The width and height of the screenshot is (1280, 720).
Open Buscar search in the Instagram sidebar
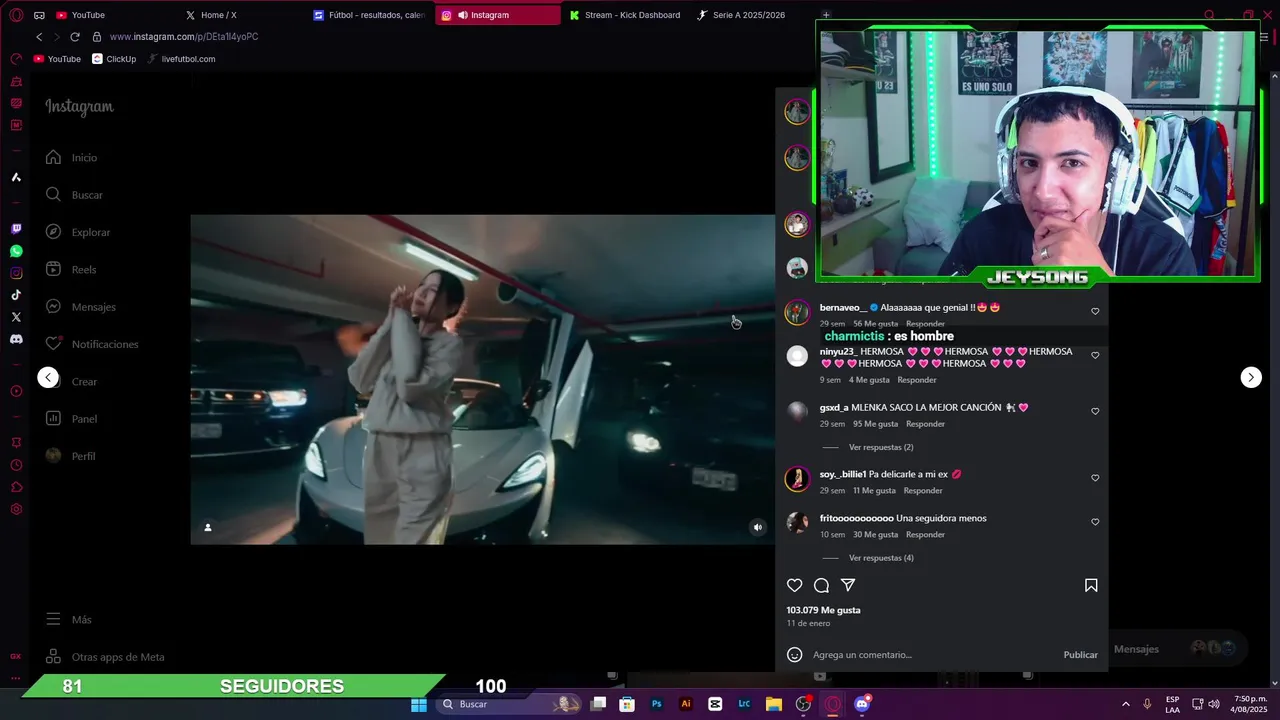click(x=74, y=195)
